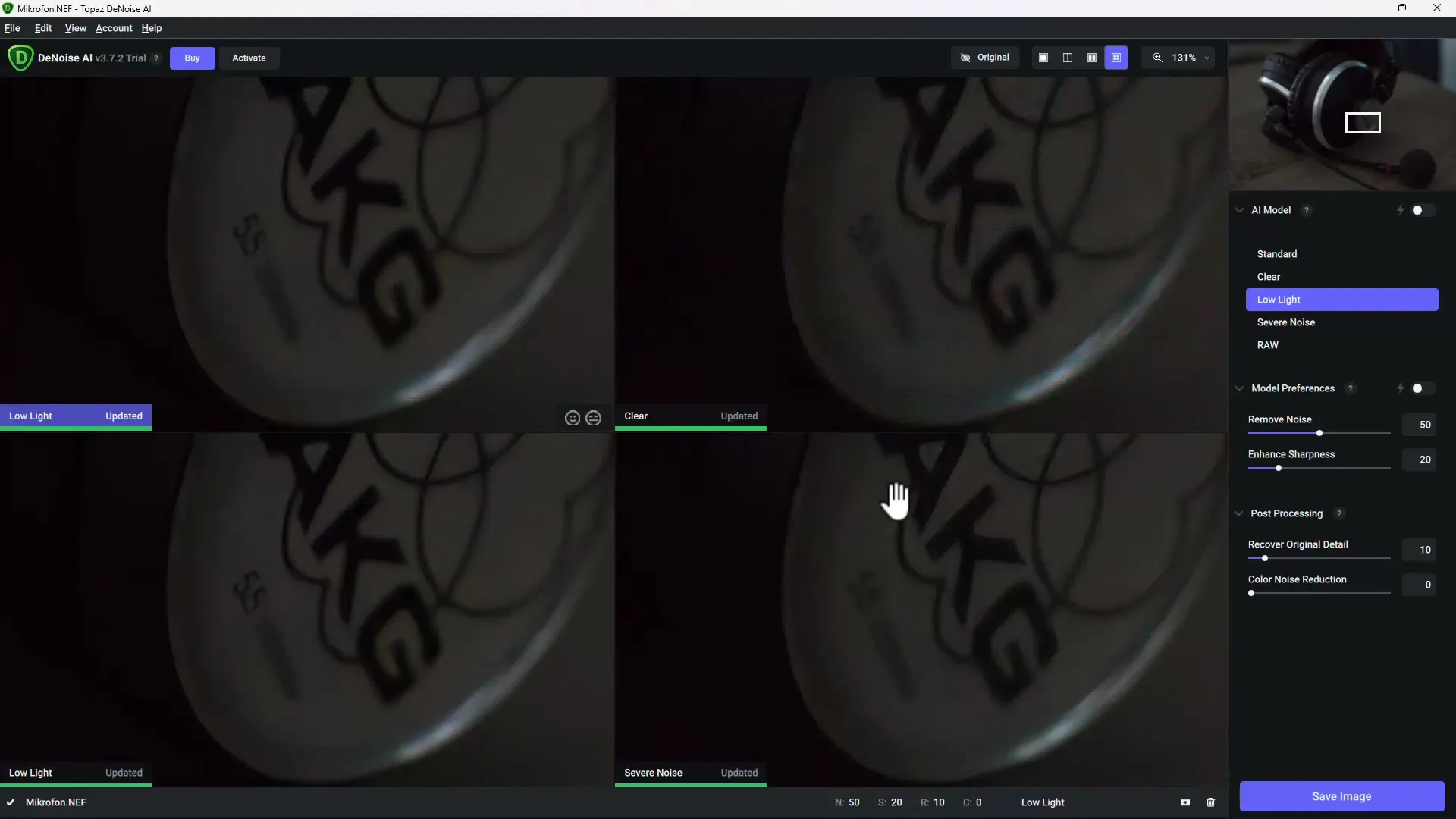The height and width of the screenshot is (819, 1456).
Task: Select the Severe Noise AI model
Action: pos(1287,322)
